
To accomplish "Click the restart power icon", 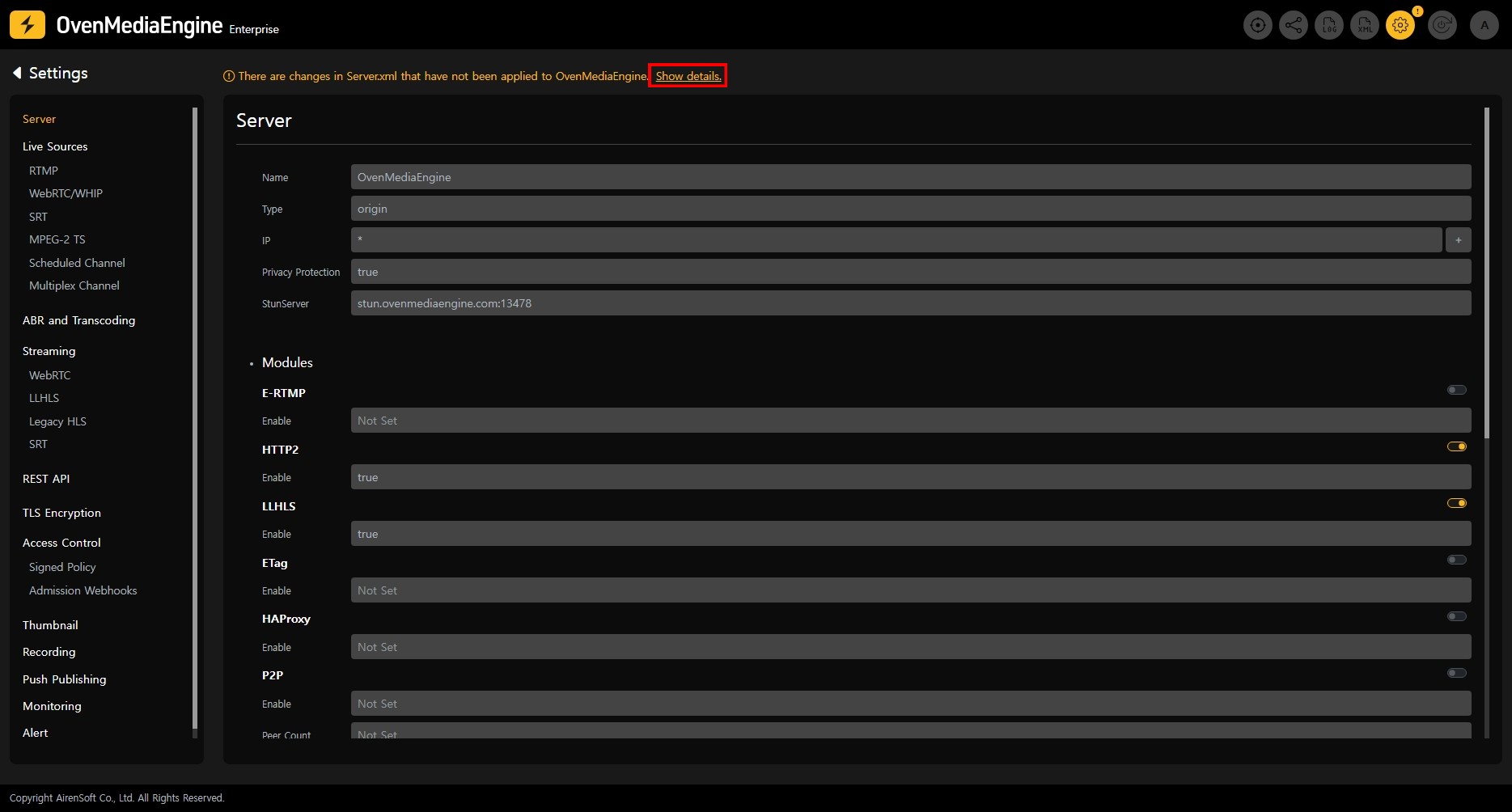I will pos(1442,26).
